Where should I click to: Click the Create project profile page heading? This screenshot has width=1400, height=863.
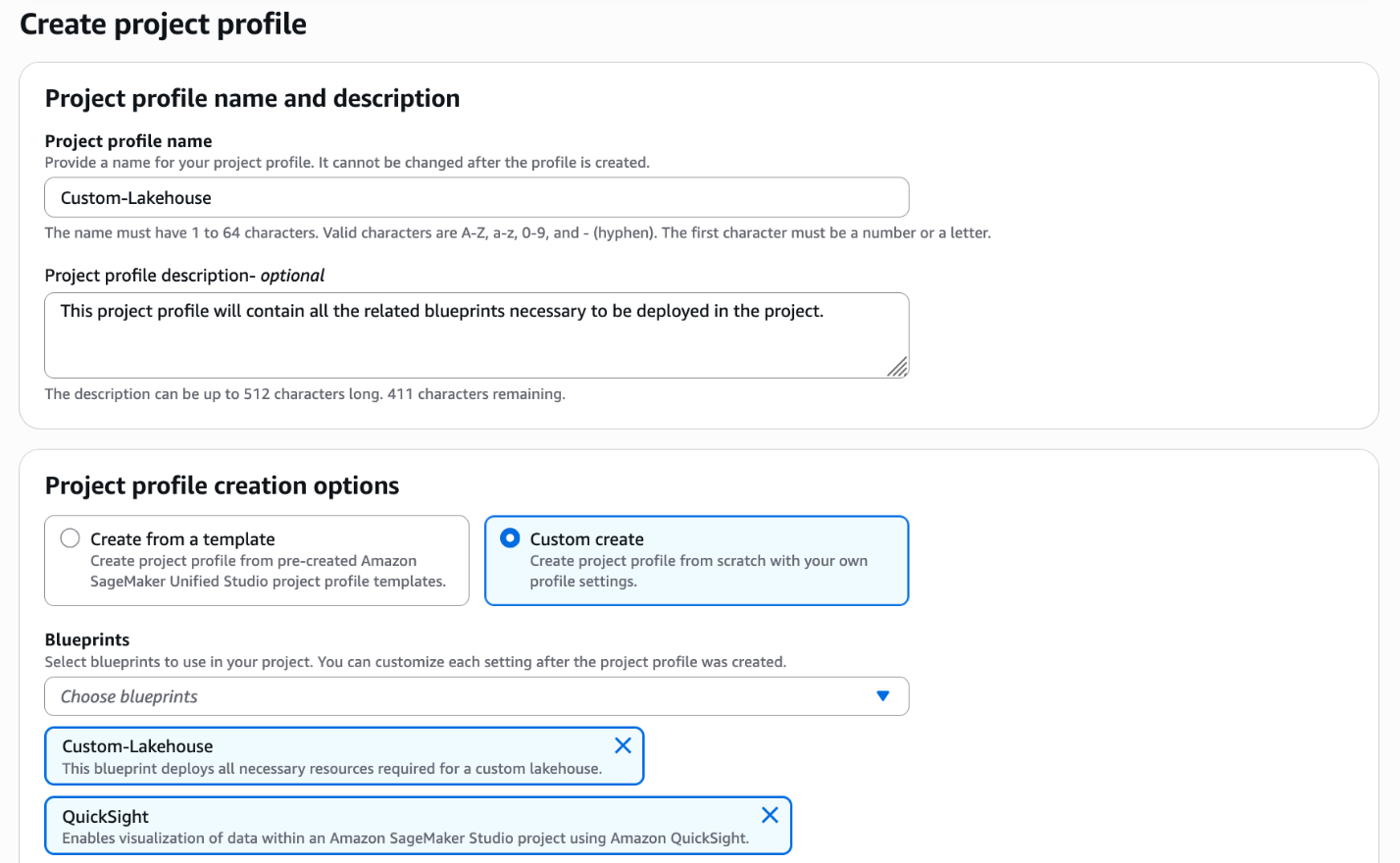coord(163,24)
